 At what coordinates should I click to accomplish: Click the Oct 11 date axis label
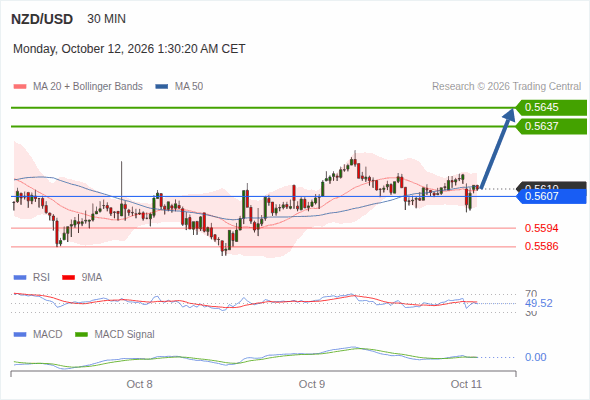(x=466, y=384)
